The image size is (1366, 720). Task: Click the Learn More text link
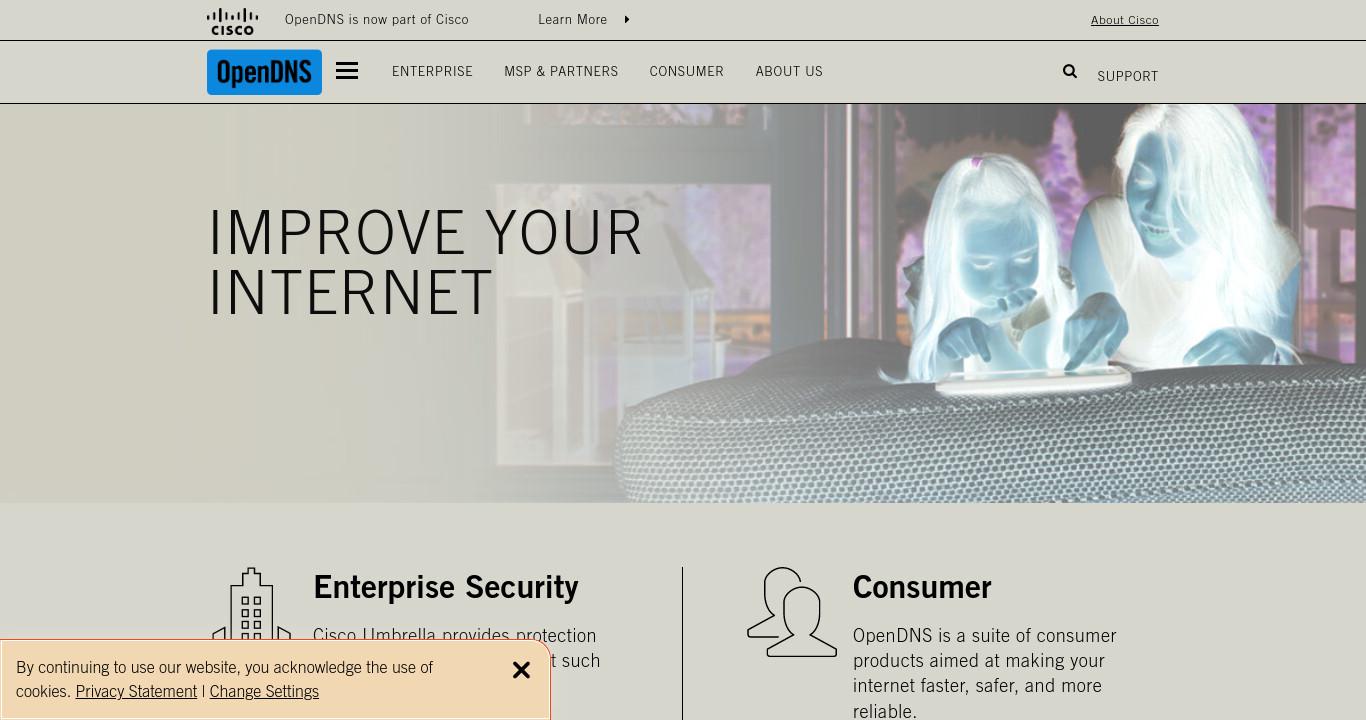(572, 19)
